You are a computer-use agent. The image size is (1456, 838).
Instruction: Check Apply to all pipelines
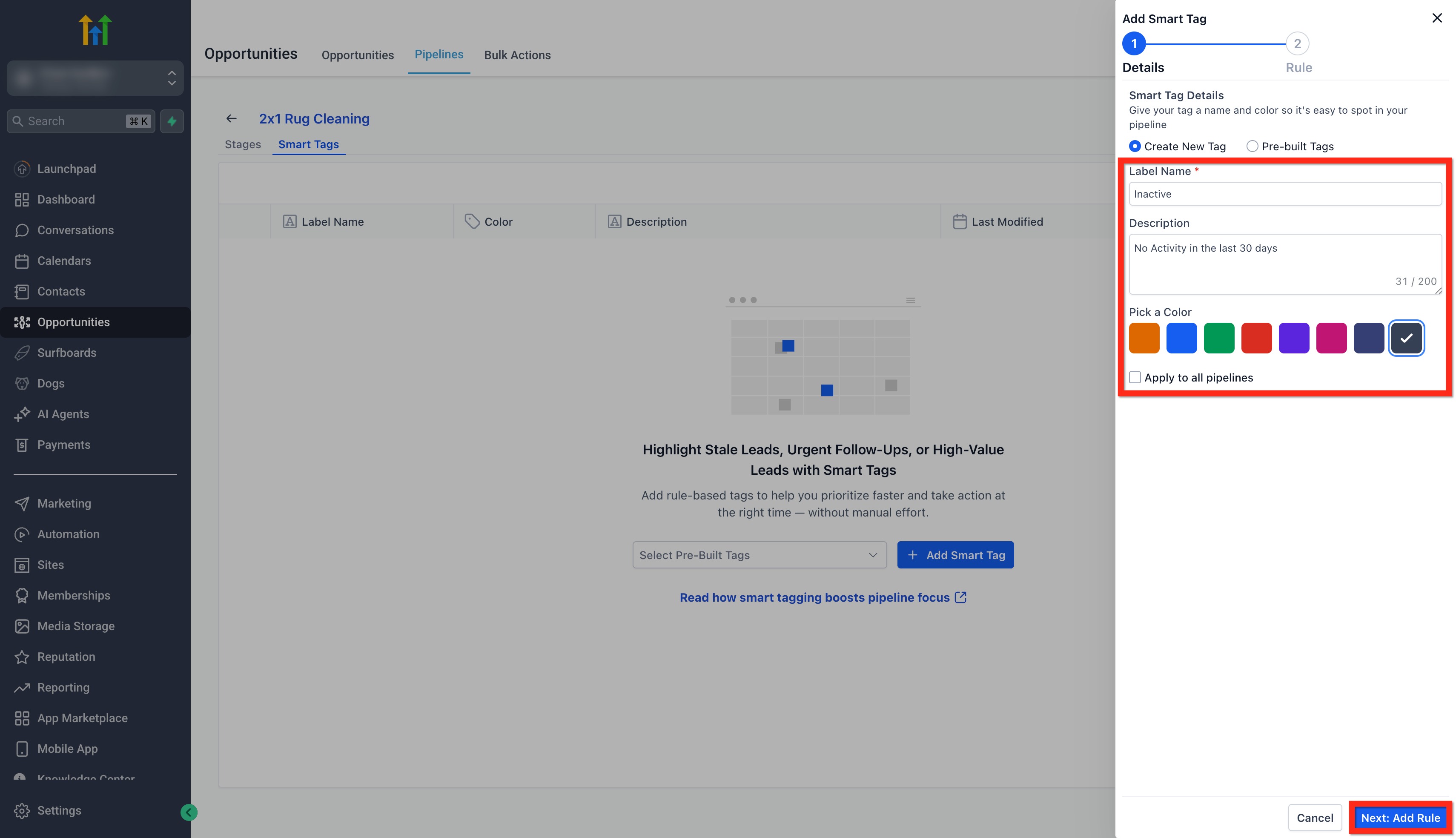coord(1135,378)
